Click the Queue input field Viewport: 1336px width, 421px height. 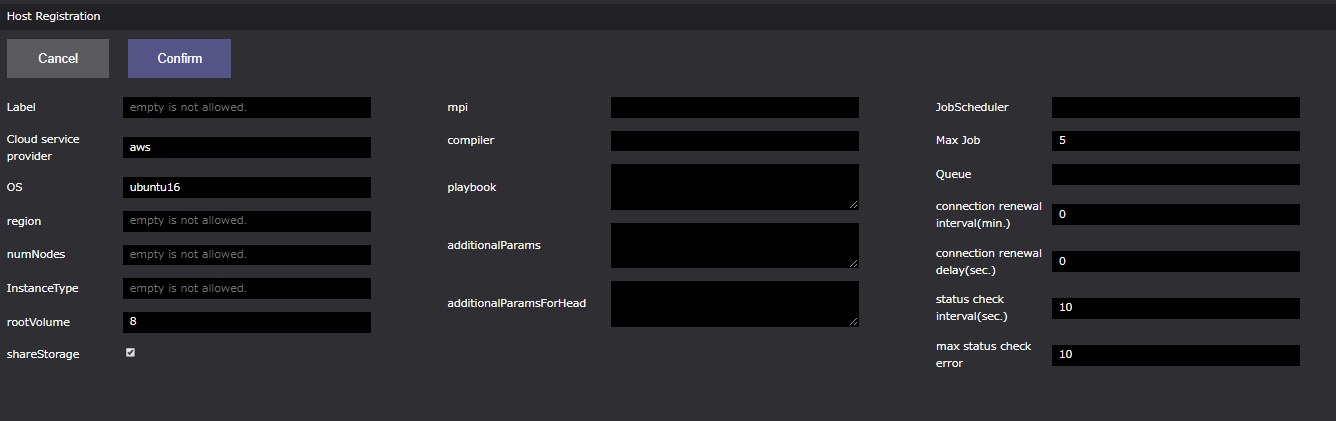tap(1175, 174)
